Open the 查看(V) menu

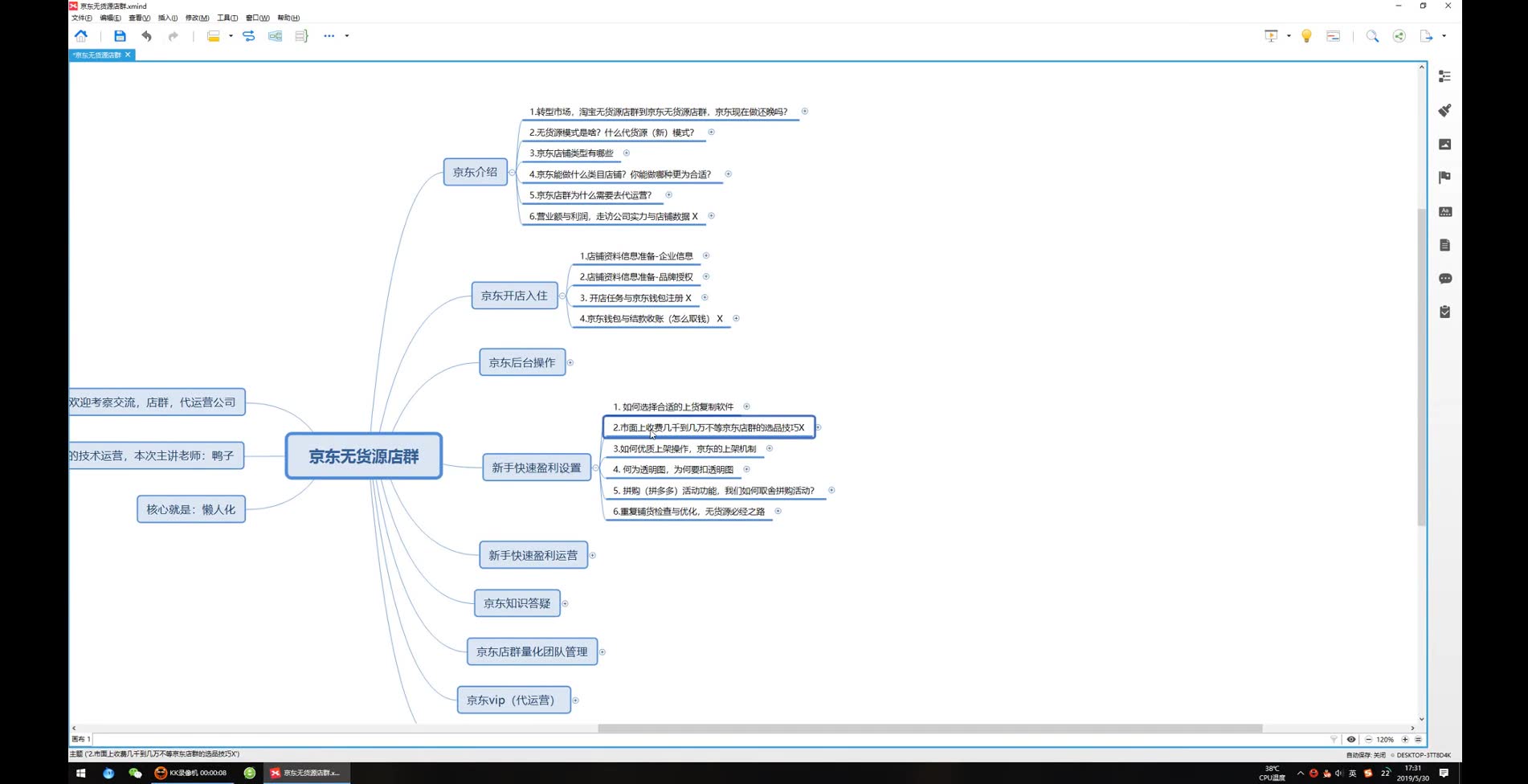[139, 18]
